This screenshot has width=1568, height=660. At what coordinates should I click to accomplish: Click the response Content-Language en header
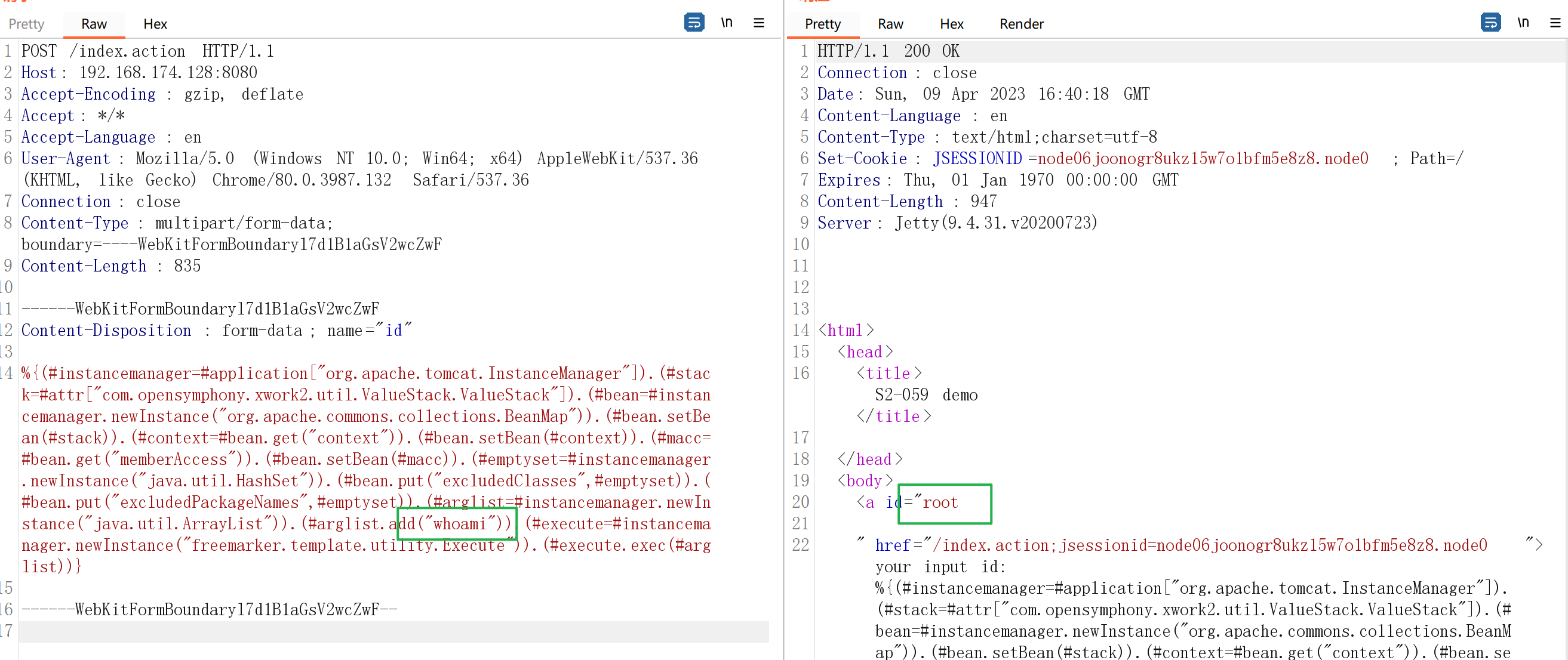[x=912, y=116]
